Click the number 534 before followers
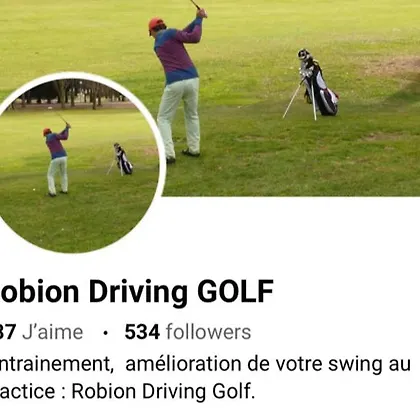 pyautogui.click(x=142, y=332)
